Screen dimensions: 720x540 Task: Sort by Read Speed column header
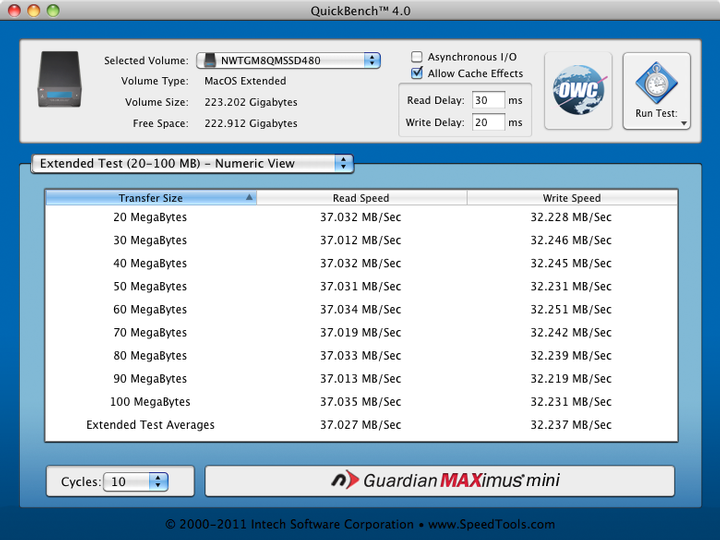pyautogui.click(x=361, y=198)
